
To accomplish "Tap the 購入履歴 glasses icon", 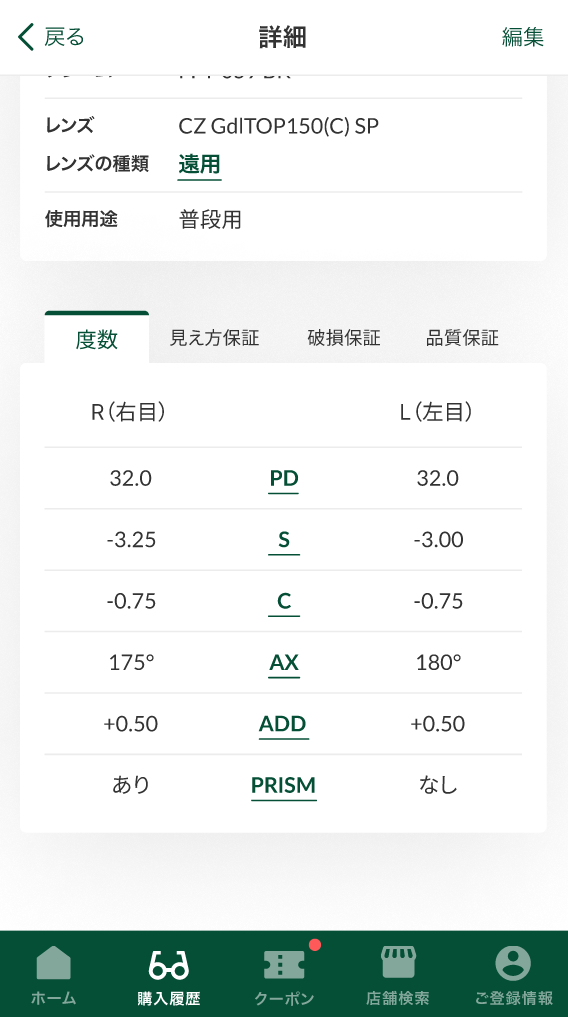I will click(169, 964).
